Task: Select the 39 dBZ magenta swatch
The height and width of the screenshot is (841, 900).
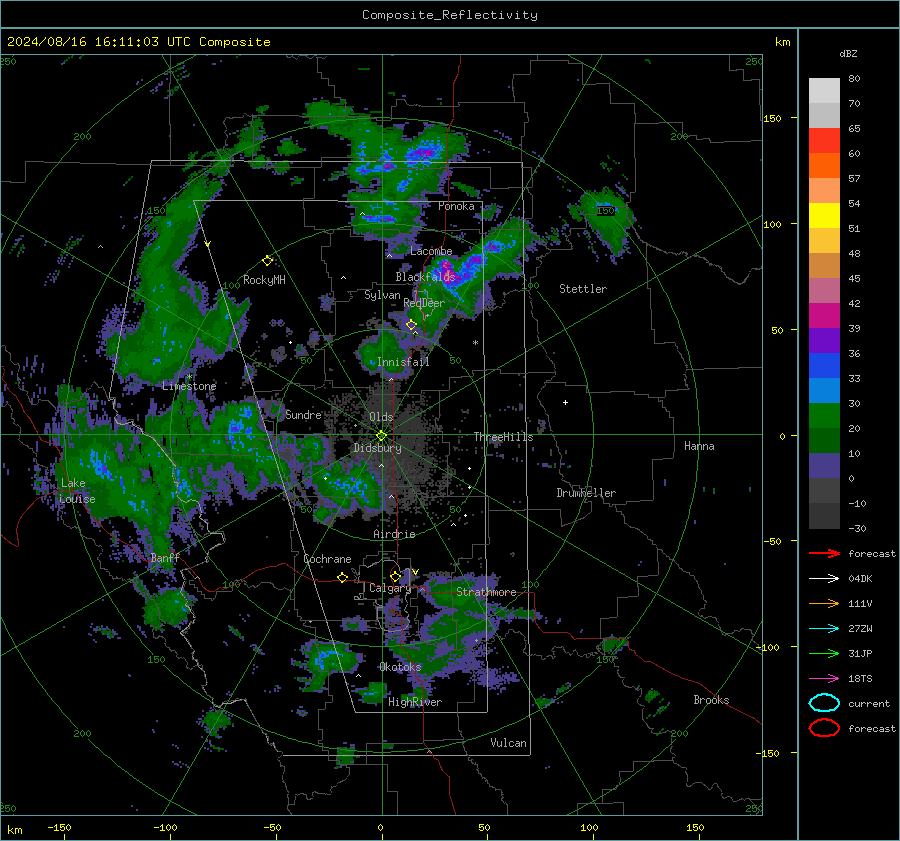Action: [x=824, y=315]
